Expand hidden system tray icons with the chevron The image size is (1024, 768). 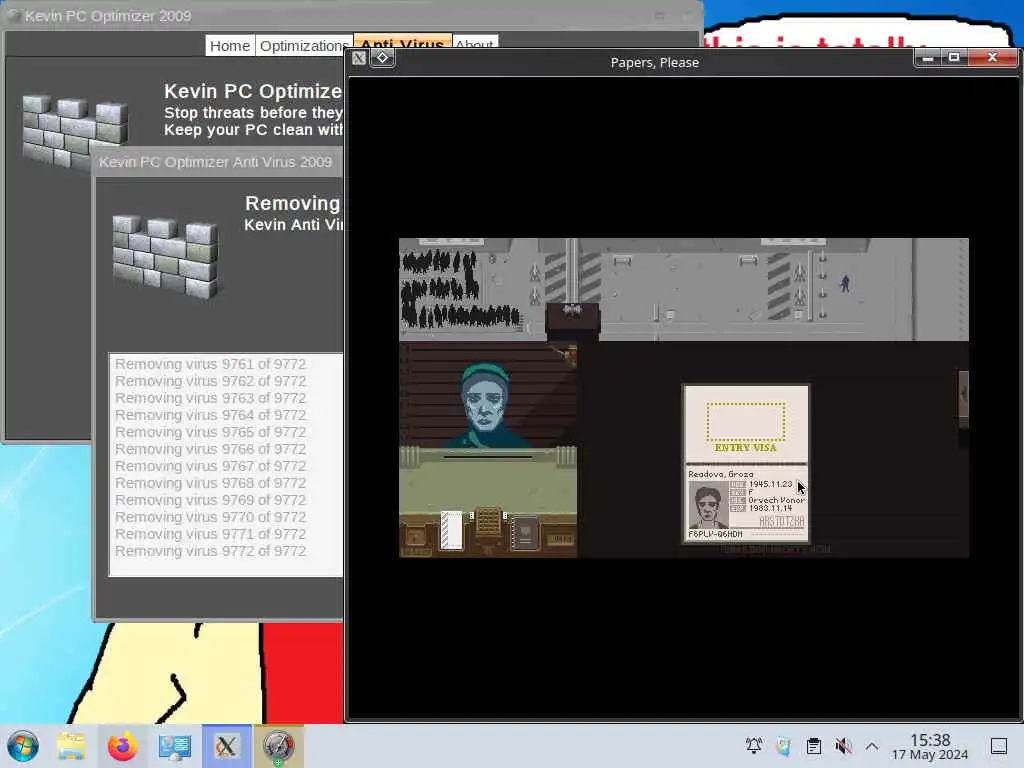coord(872,745)
